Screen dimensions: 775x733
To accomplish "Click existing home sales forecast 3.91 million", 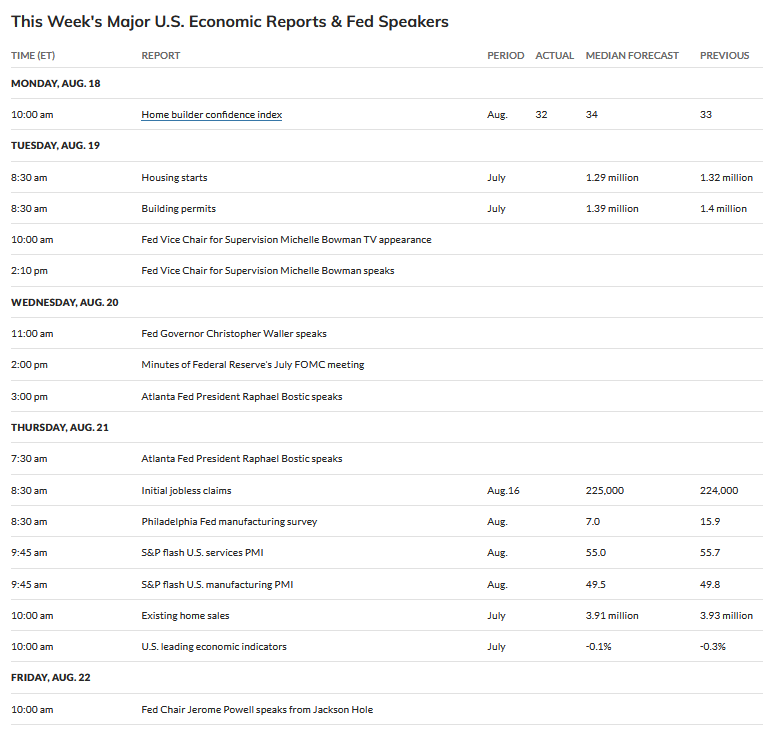I will 612,615.
